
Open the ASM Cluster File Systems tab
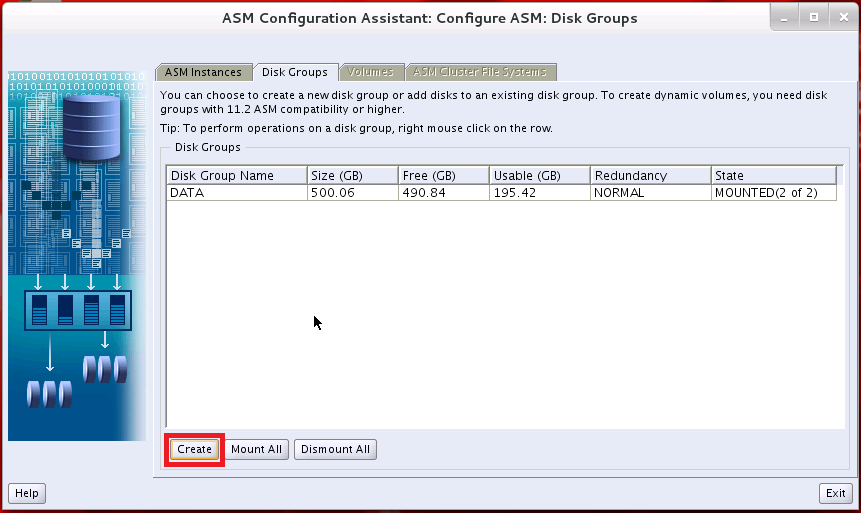(480, 72)
